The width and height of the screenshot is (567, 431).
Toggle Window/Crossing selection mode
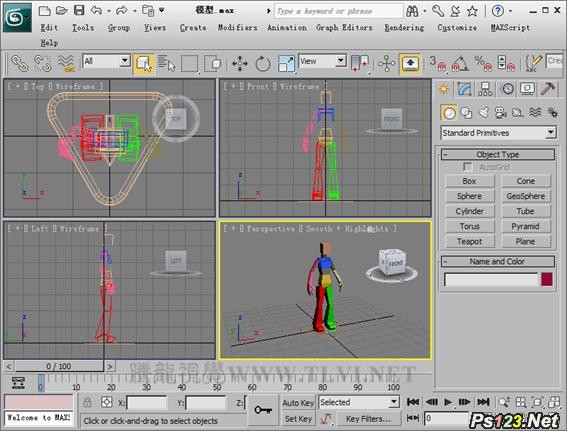213,64
